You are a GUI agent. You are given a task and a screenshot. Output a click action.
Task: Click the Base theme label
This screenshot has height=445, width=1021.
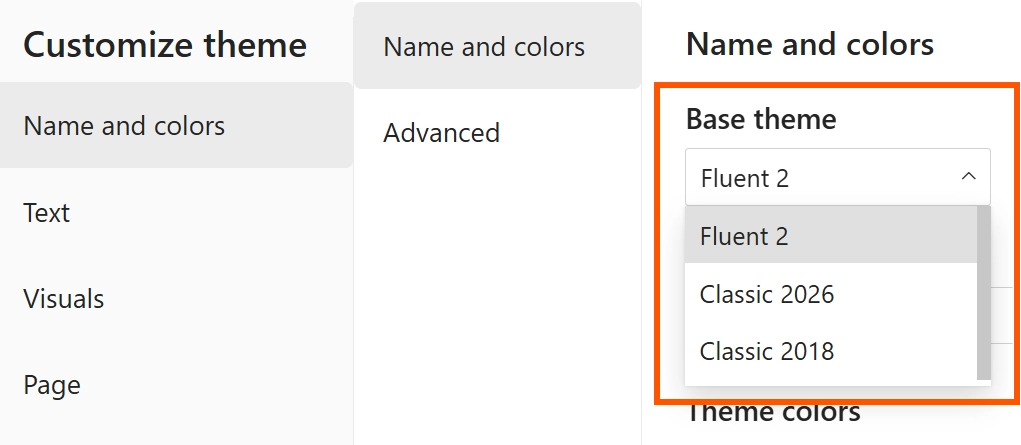[x=761, y=120]
